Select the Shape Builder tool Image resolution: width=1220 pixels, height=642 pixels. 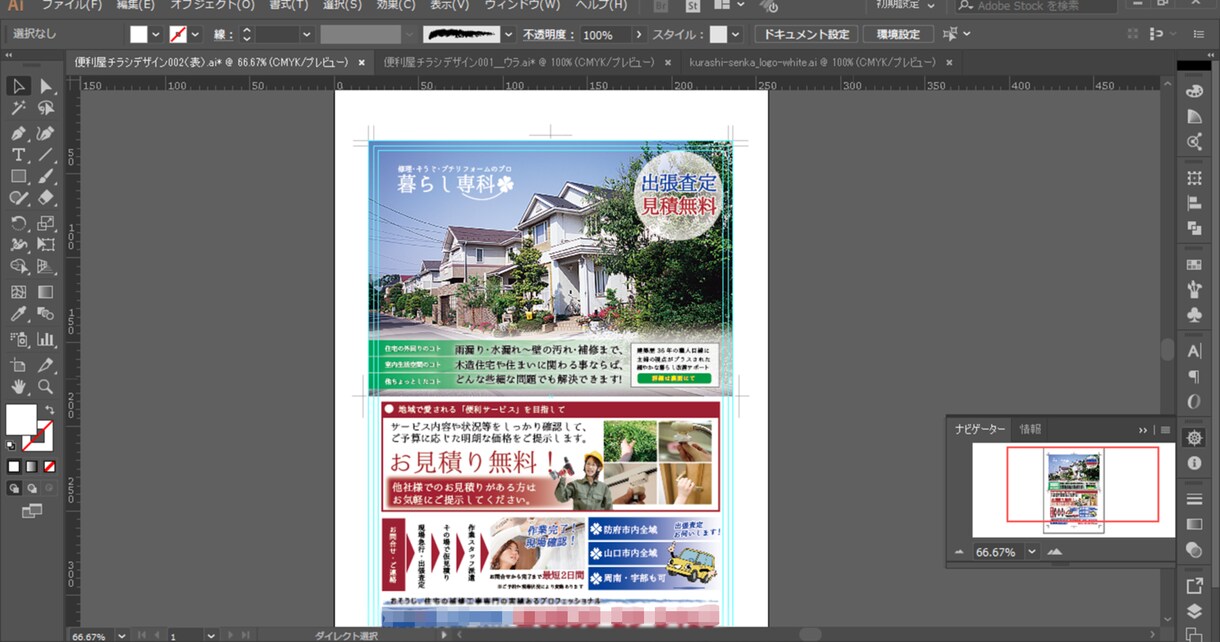point(18,267)
